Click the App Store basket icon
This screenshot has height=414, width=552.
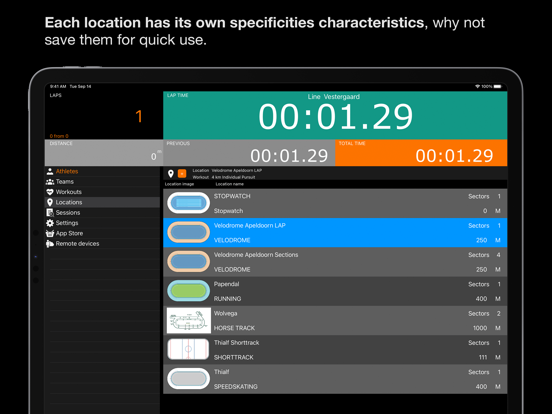[x=50, y=233]
